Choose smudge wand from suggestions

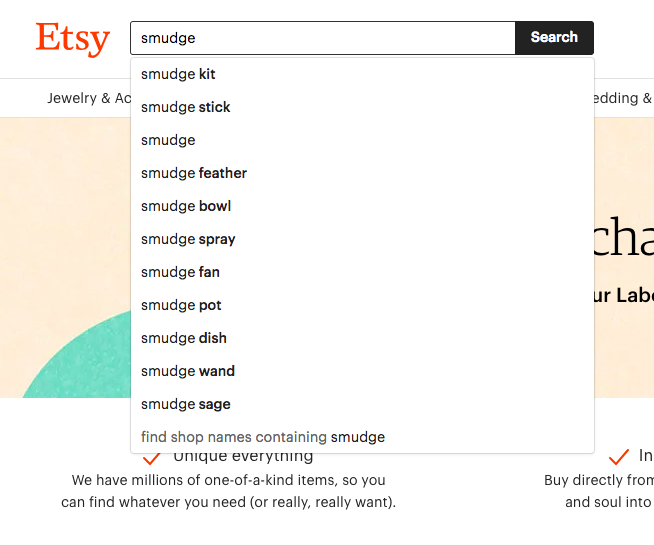[x=188, y=371]
